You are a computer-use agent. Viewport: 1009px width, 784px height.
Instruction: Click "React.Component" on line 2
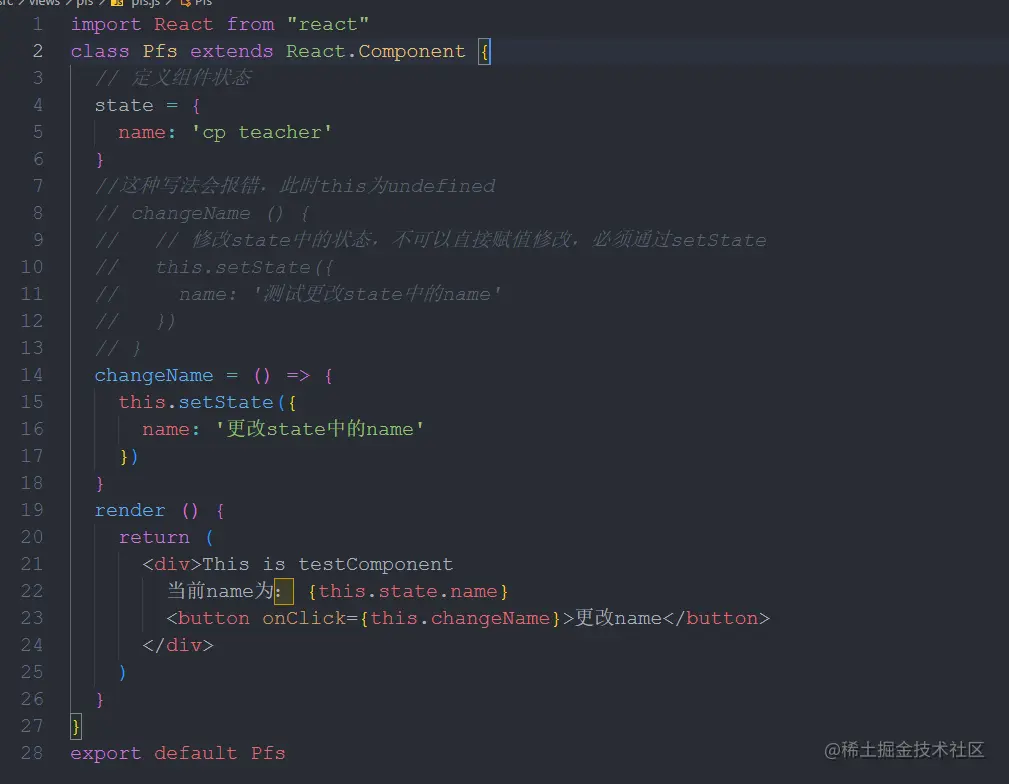375,51
